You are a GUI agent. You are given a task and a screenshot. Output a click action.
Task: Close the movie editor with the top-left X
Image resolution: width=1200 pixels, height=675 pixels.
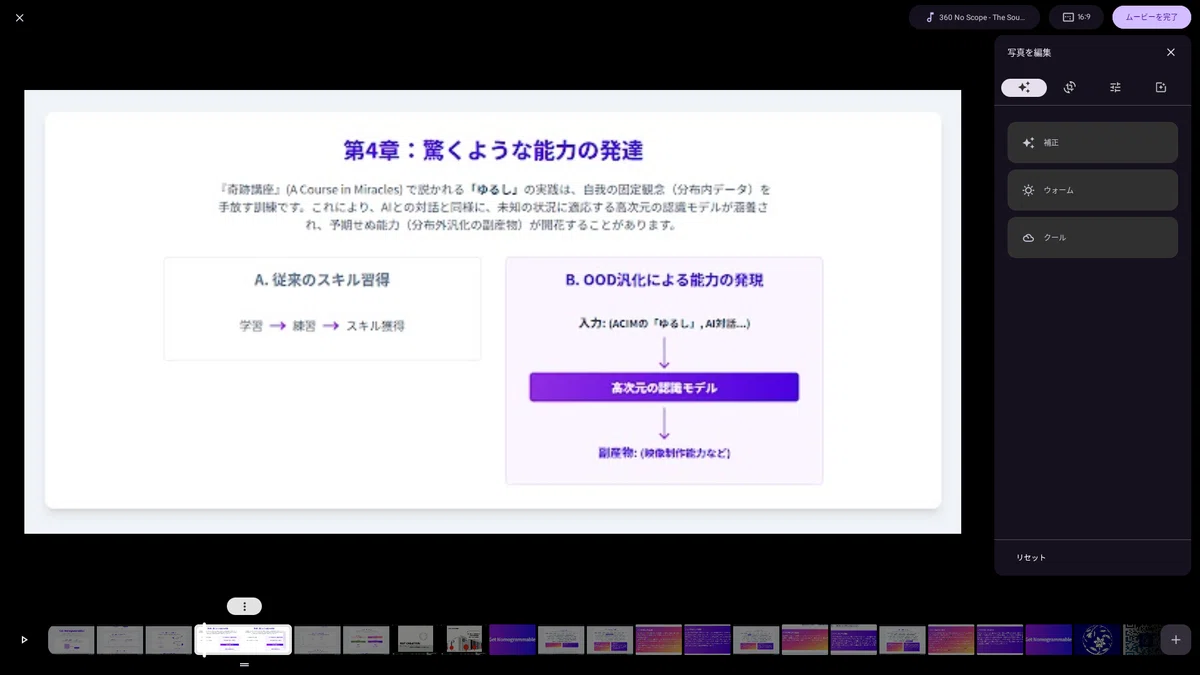pyautogui.click(x=20, y=18)
